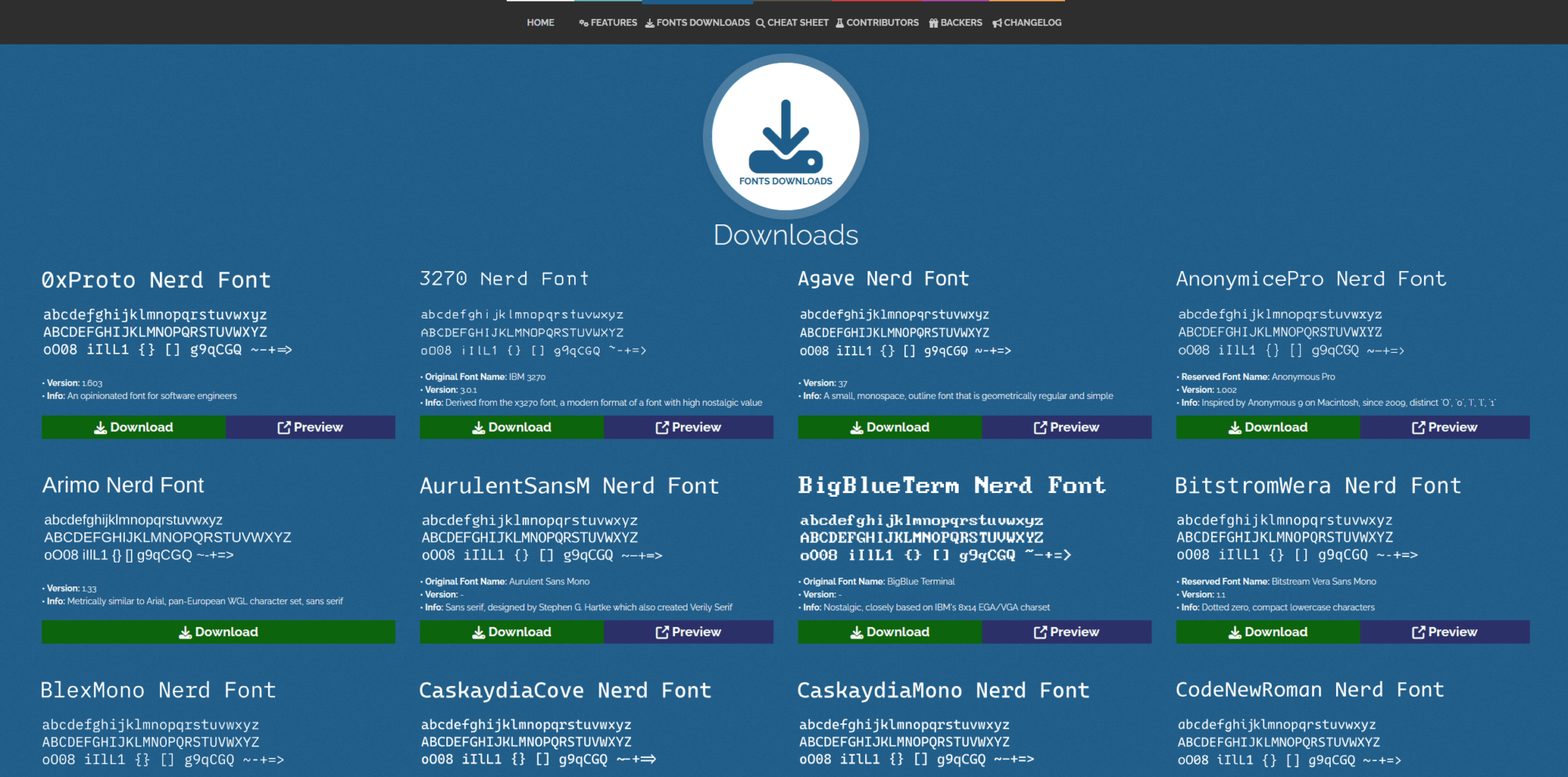Screen dimensions: 1568x777
Task: Preview the AurulentSansM Nerd Font
Action: click(x=688, y=632)
